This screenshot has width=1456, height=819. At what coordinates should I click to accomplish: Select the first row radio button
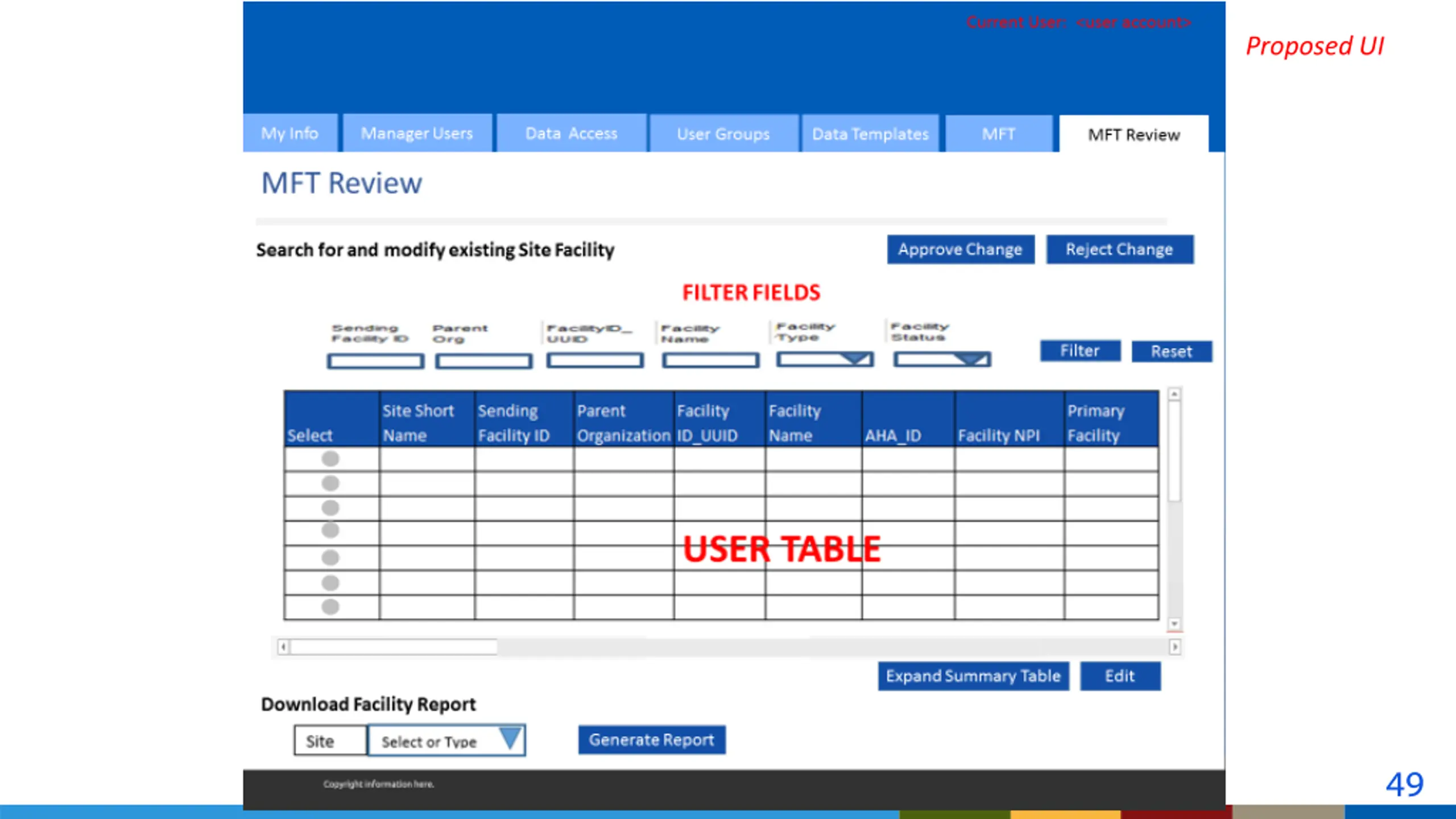tap(330, 458)
